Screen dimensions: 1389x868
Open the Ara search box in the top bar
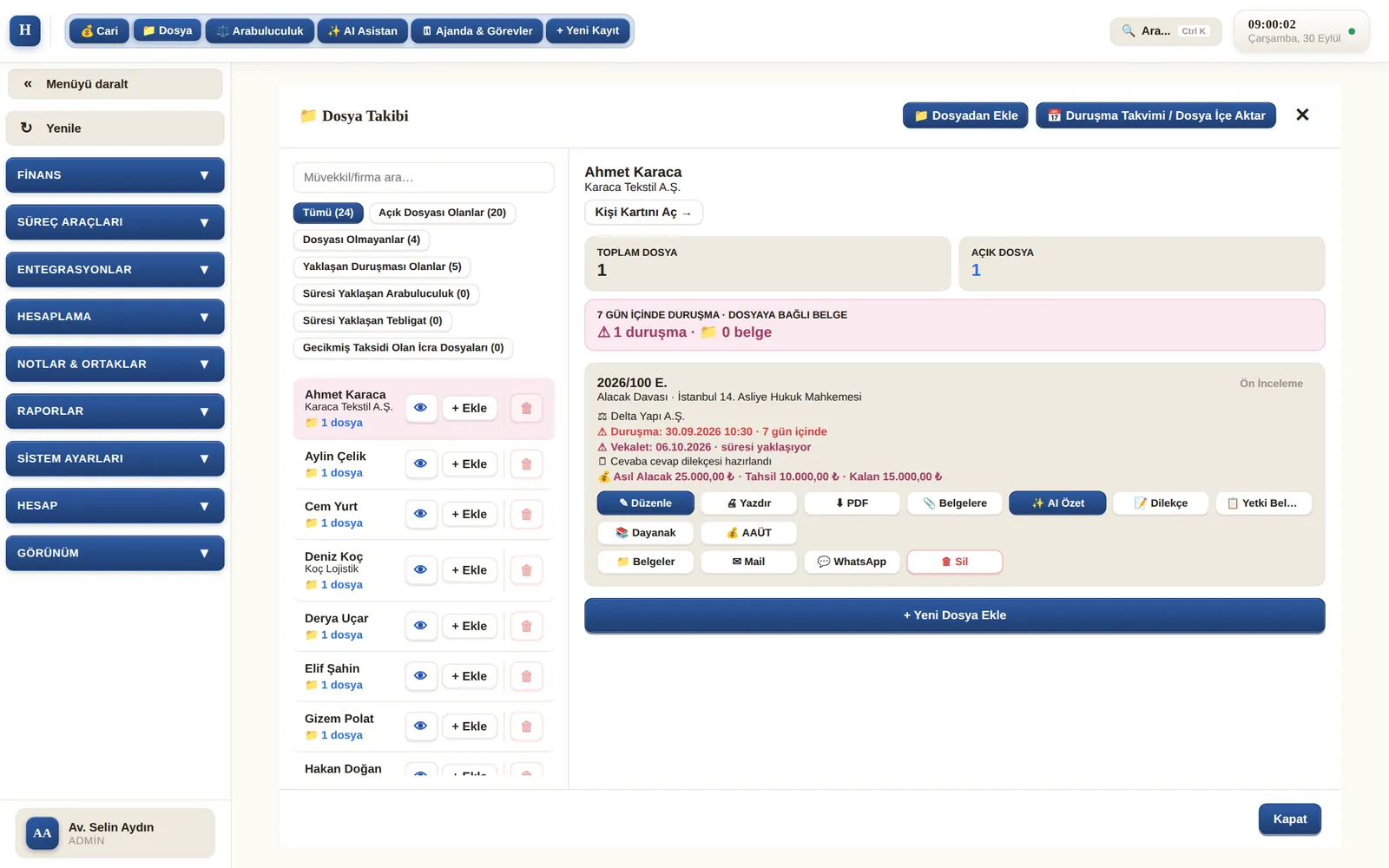(1166, 31)
